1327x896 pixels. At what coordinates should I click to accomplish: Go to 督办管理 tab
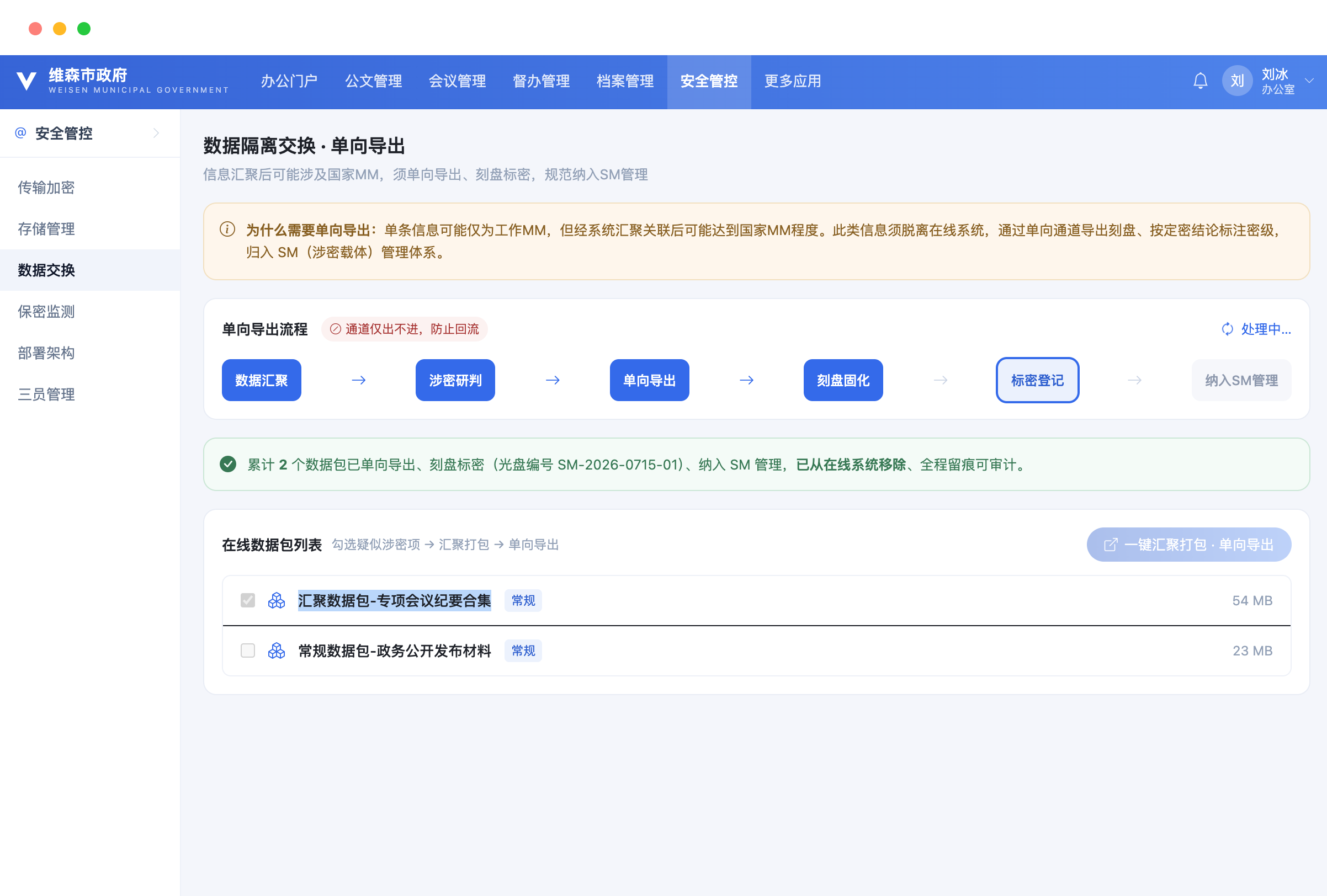pyautogui.click(x=542, y=81)
